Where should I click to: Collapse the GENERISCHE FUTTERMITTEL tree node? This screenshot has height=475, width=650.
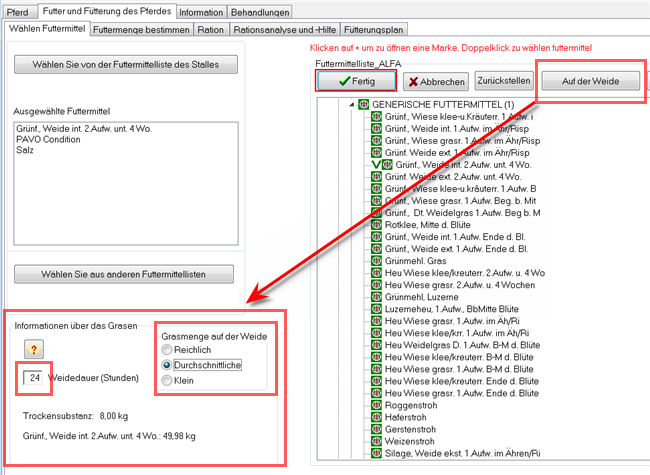(352, 105)
